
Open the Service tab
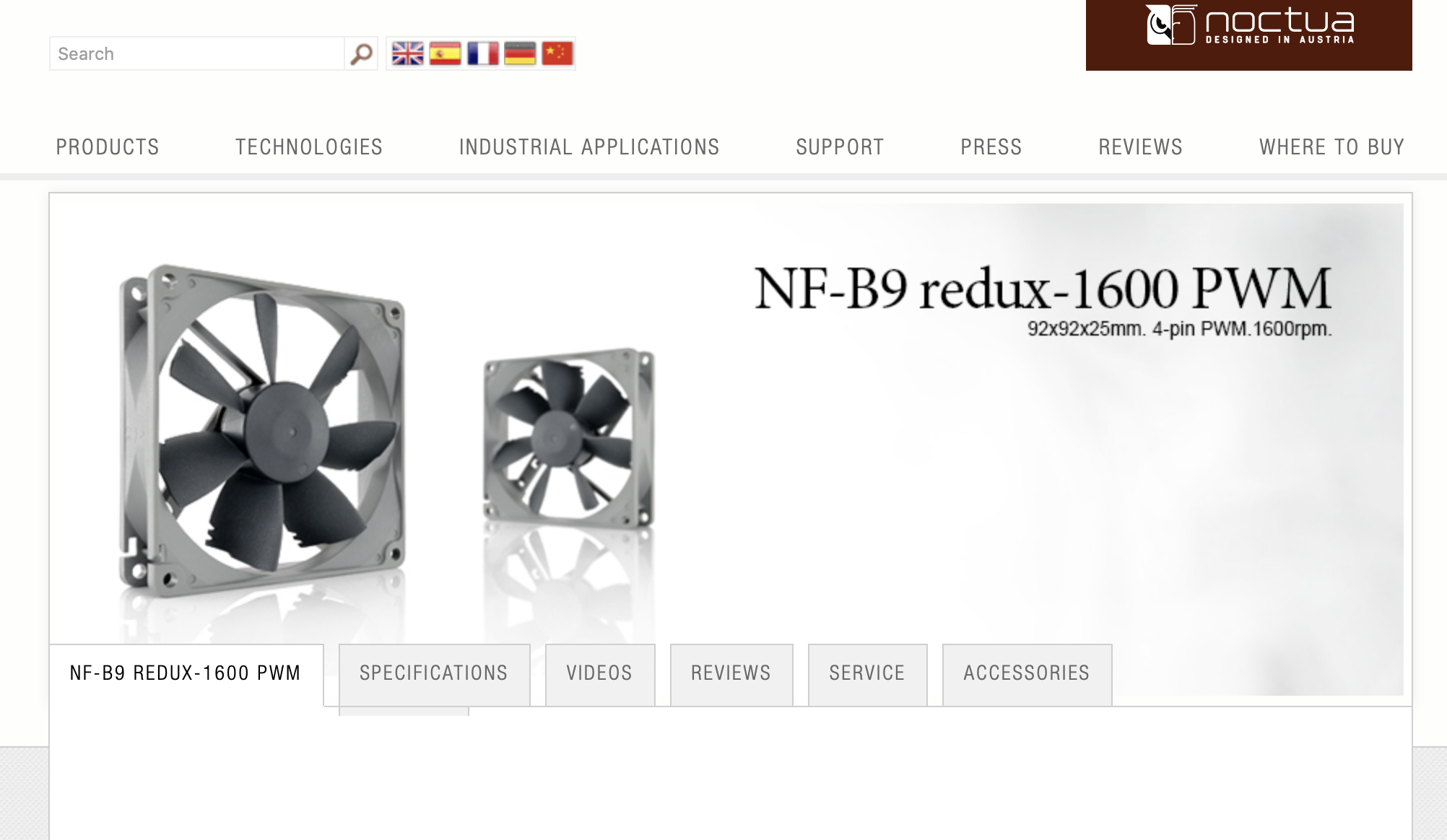(x=867, y=674)
